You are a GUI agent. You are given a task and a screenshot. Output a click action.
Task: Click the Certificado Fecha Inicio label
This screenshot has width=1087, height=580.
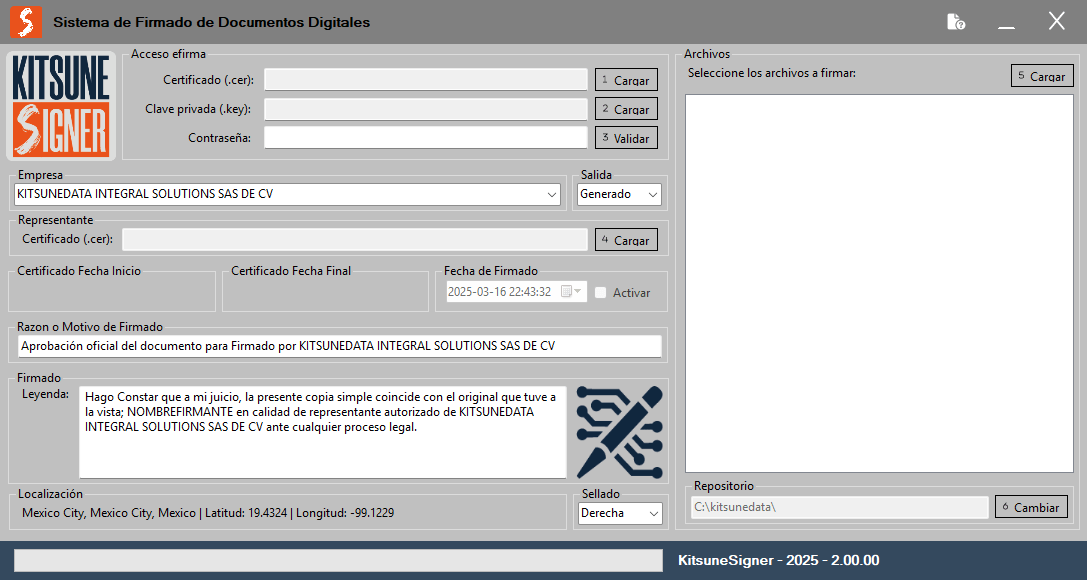(79, 271)
